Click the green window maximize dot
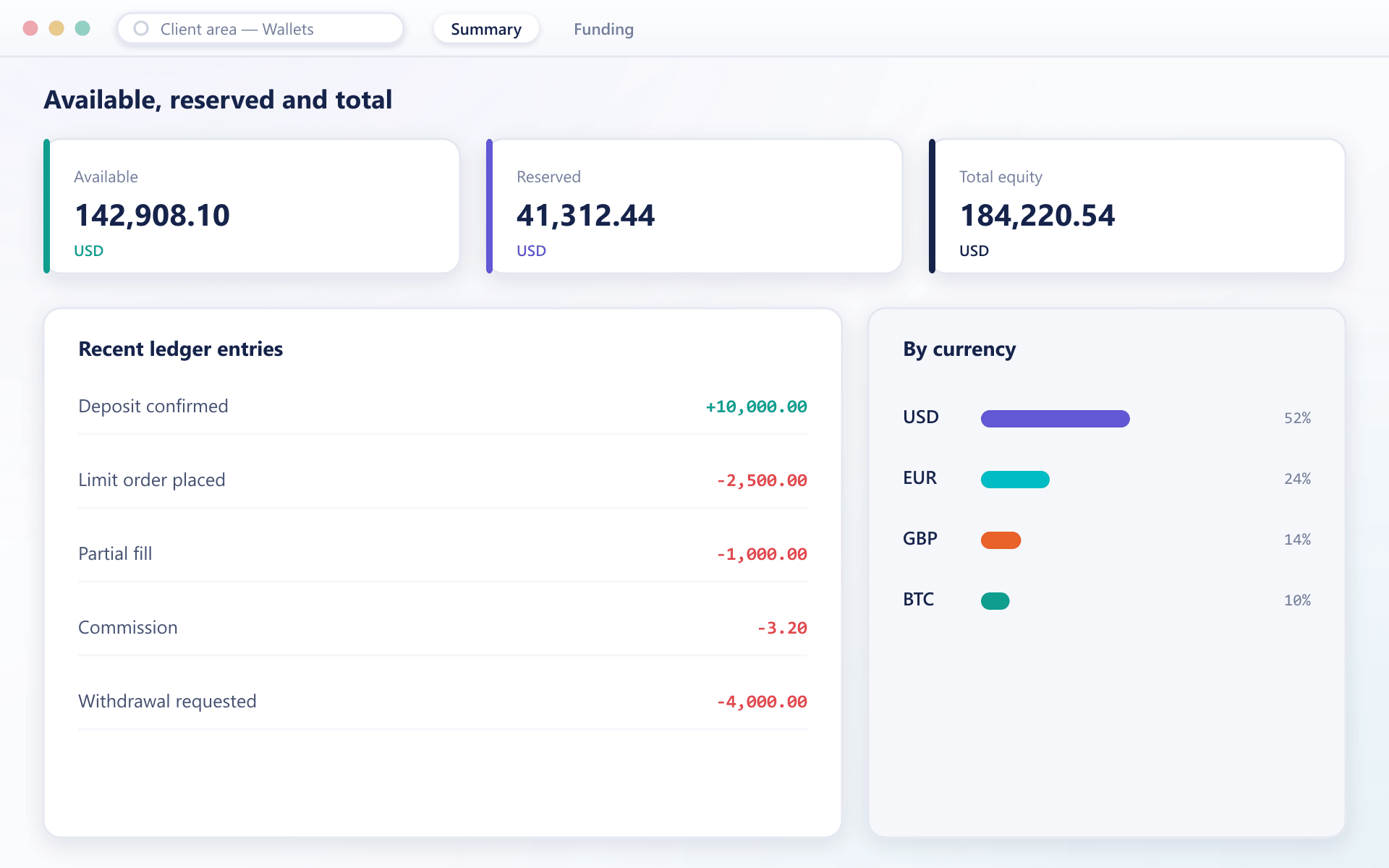The height and width of the screenshot is (868, 1389). (x=82, y=28)
